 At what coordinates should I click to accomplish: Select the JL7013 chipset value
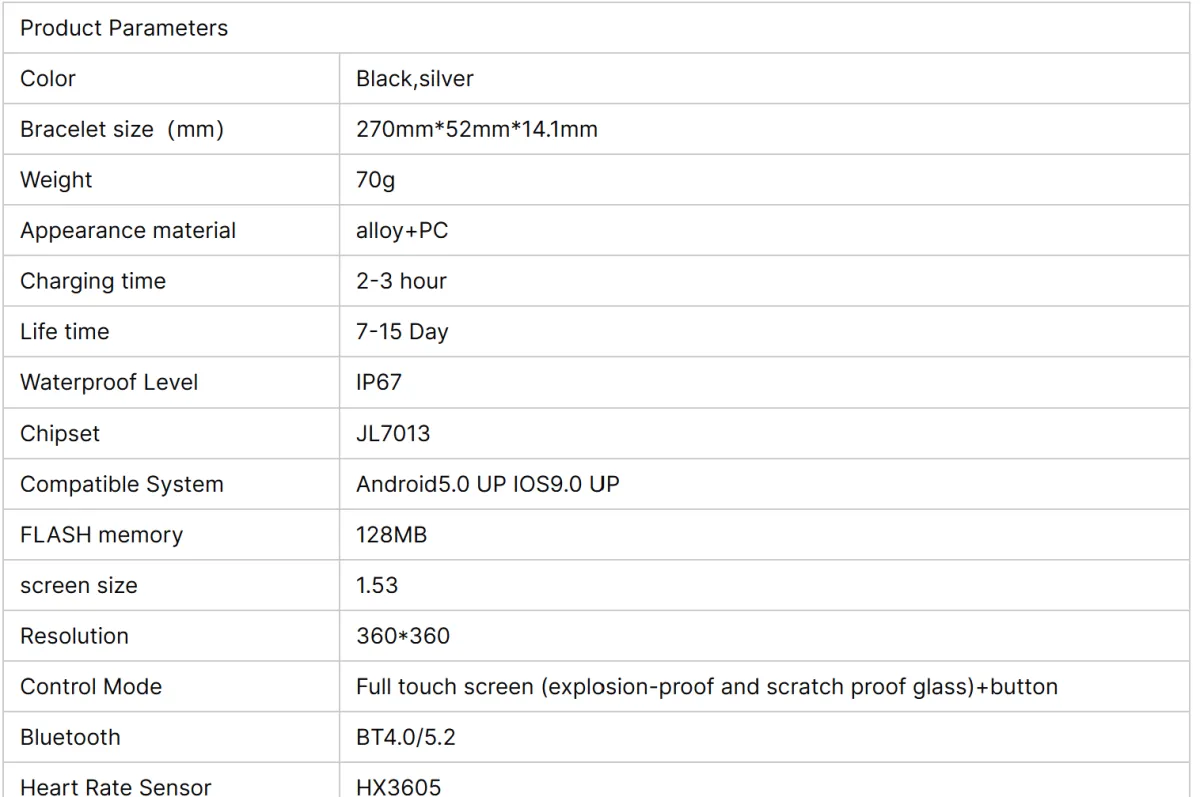click(393, 434)
